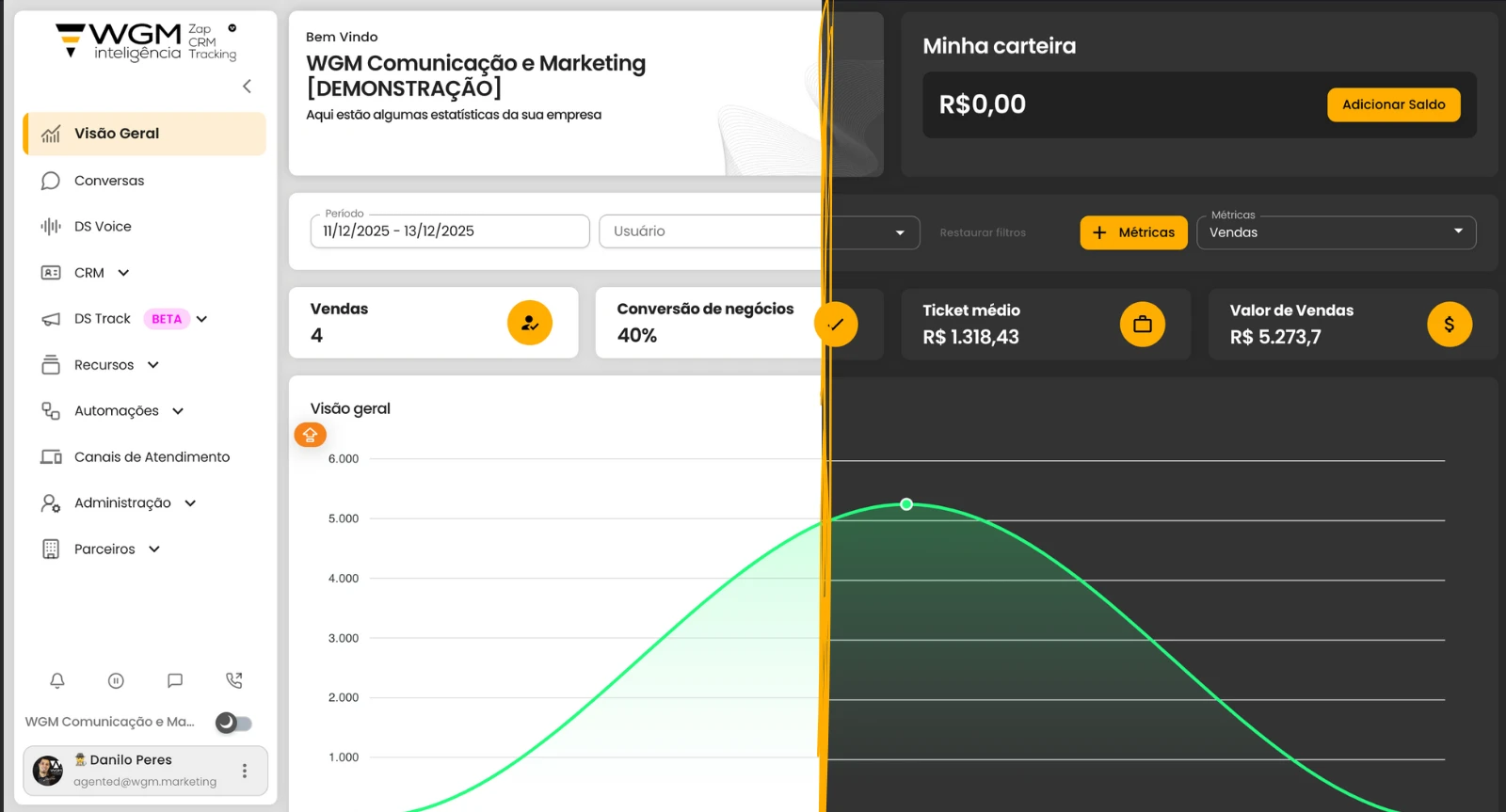
Task: Click the Valor de Vendas dollar icon
Action: 1449,325
